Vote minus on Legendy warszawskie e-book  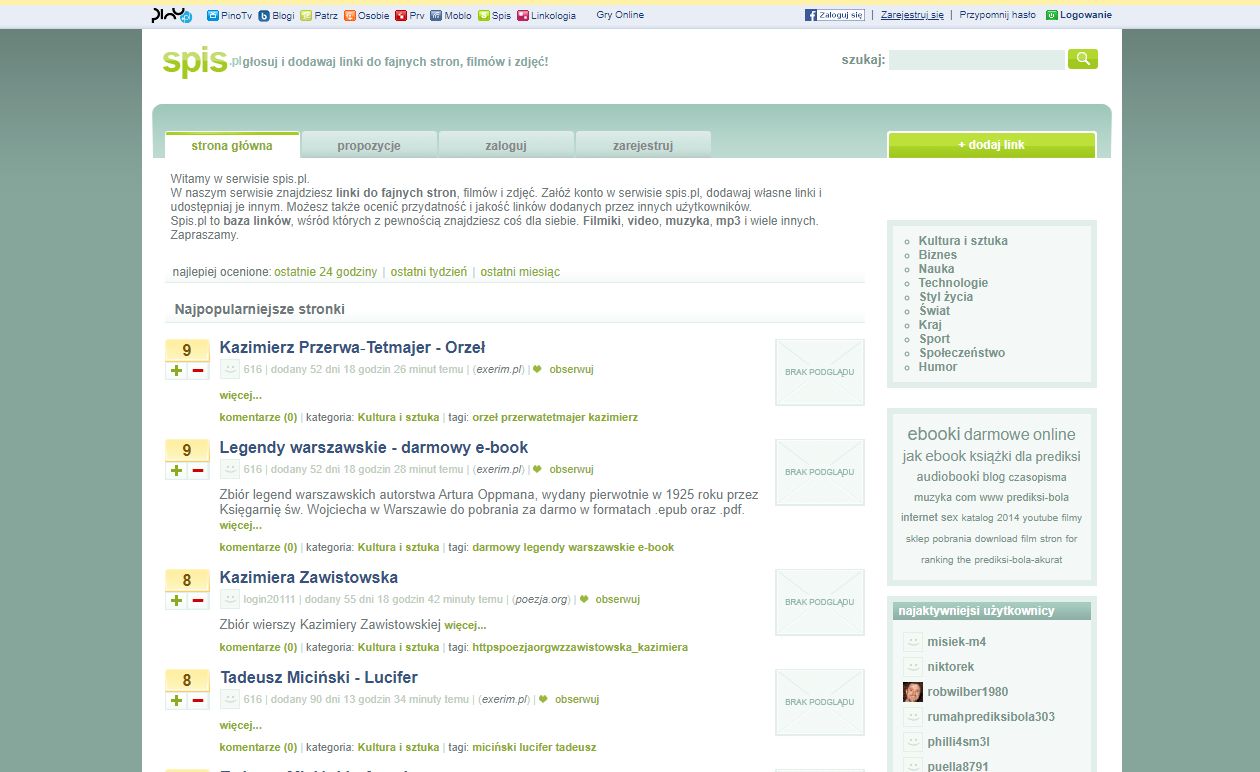(x=198, y=471)
